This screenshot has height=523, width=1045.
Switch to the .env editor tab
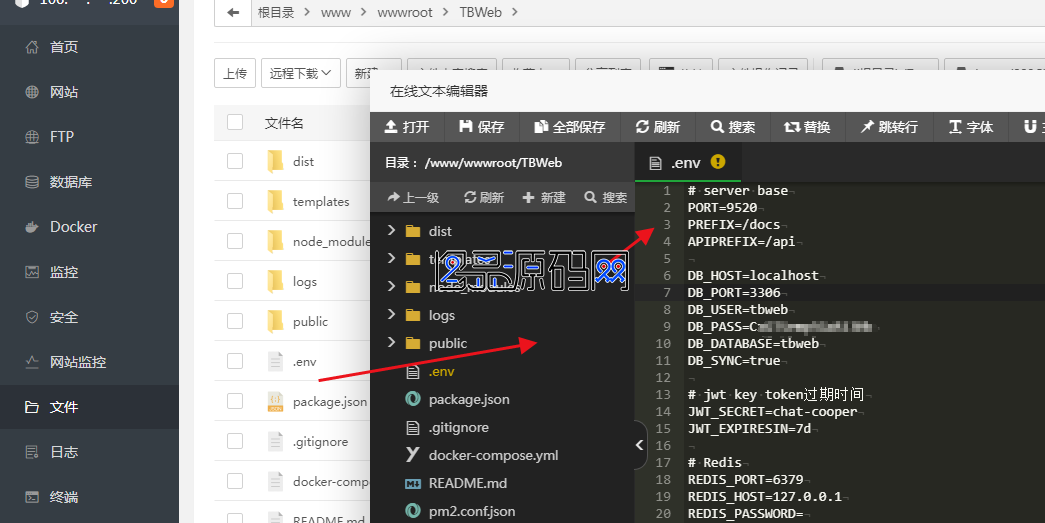tap(687, 163)
